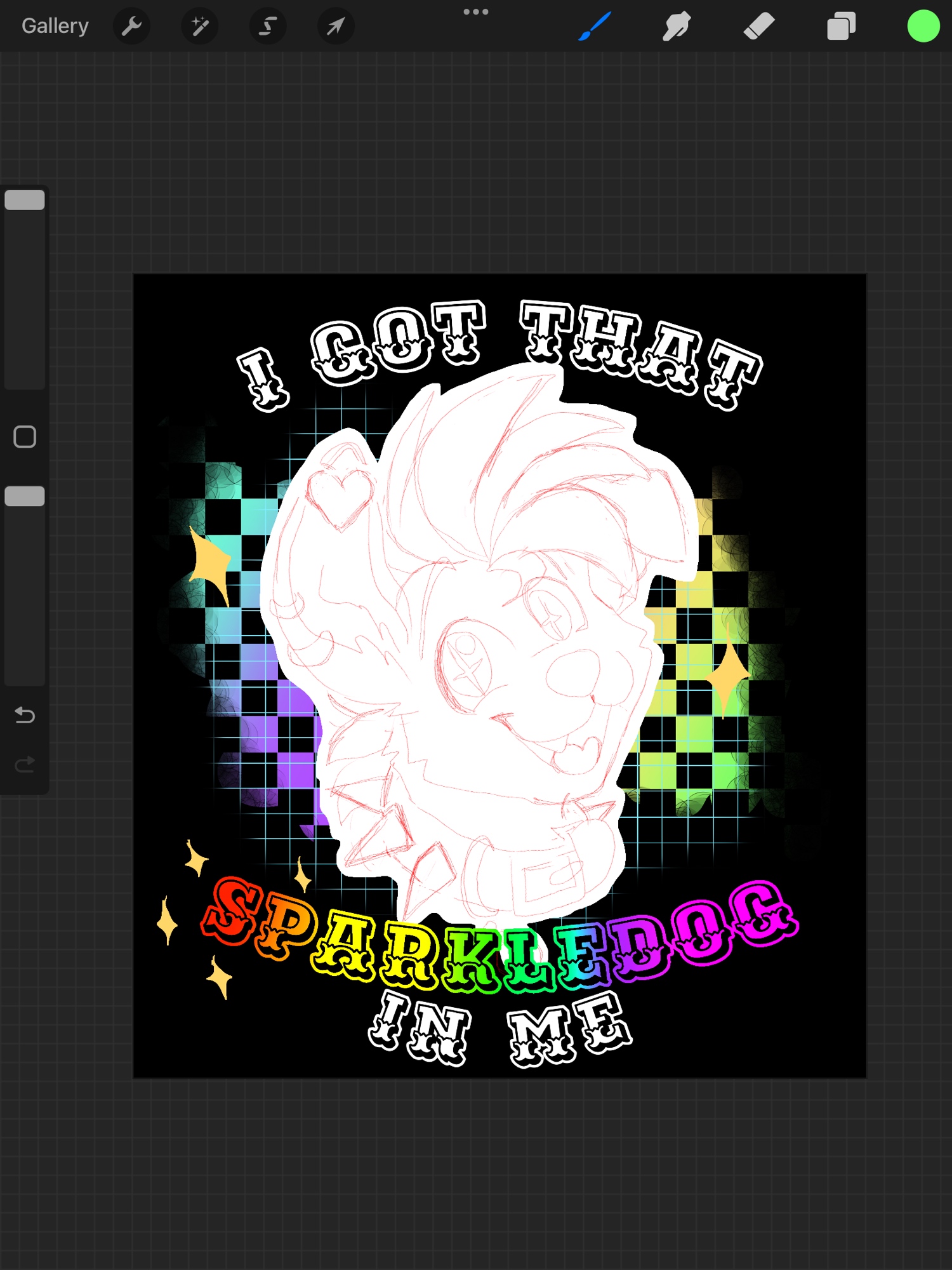
Task: Tap the rainbow SPARKLEDOG text
Action: tap(498, 940)
